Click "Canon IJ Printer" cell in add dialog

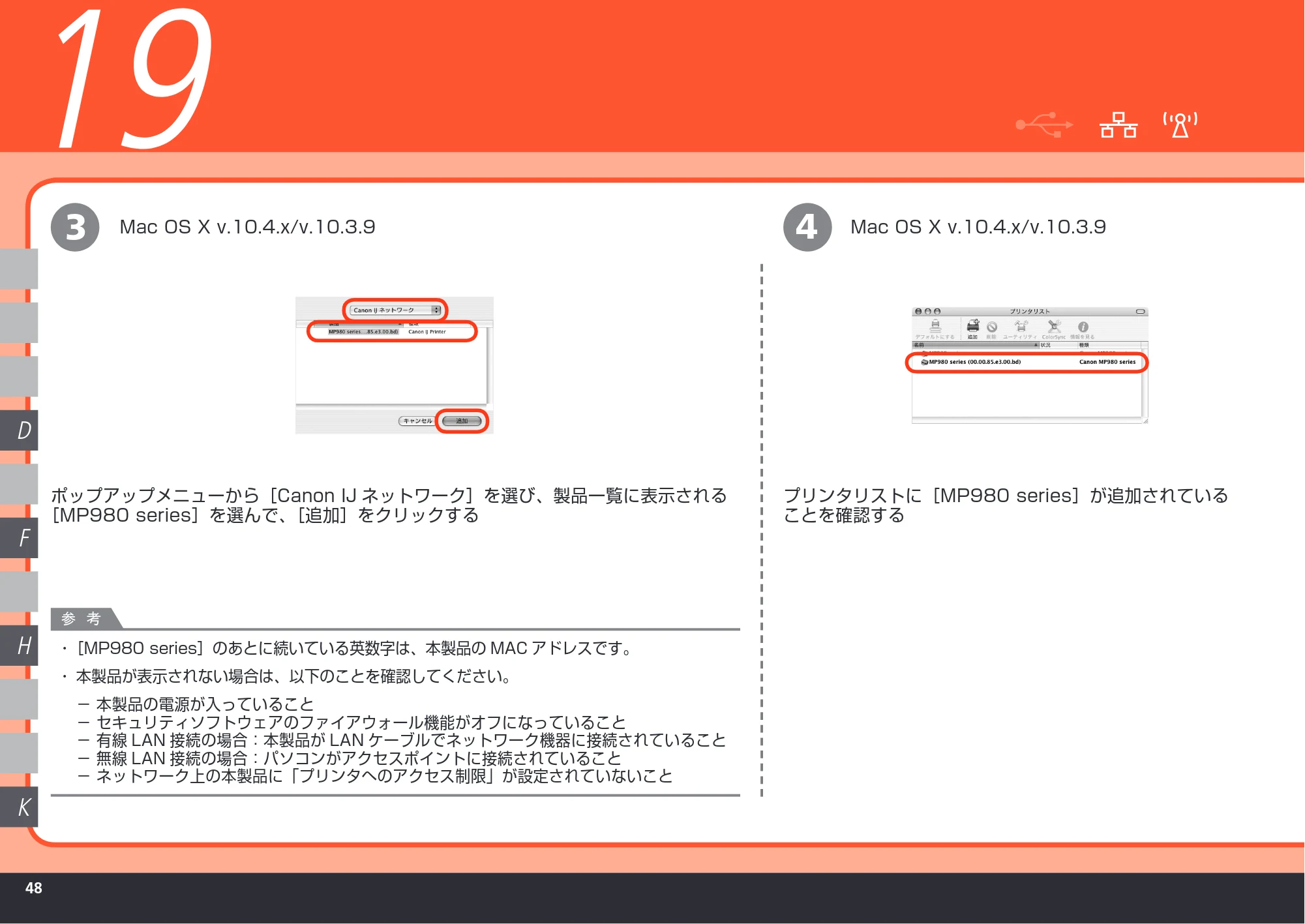427,332
